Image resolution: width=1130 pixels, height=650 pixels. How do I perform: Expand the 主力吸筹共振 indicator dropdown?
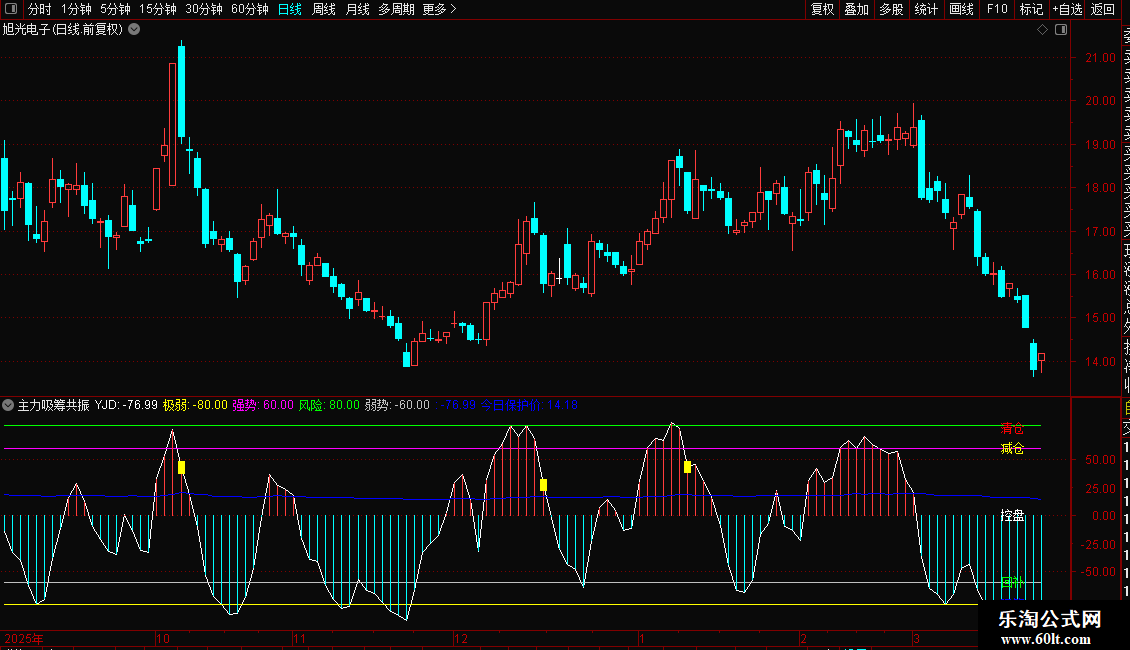pos(9,405)
